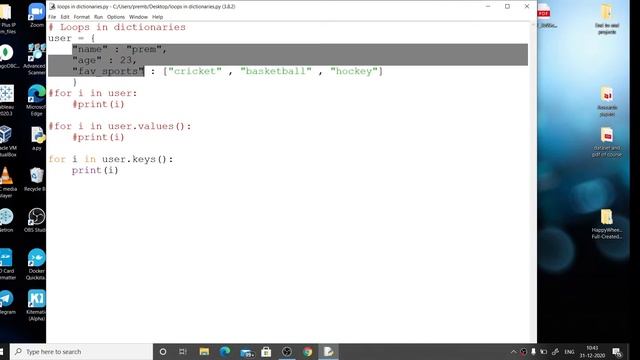This screenshot has width=640, height=360.
Task: Click the Tableau desktop icon
Action: pyautogui.click(x=7, y=100)
